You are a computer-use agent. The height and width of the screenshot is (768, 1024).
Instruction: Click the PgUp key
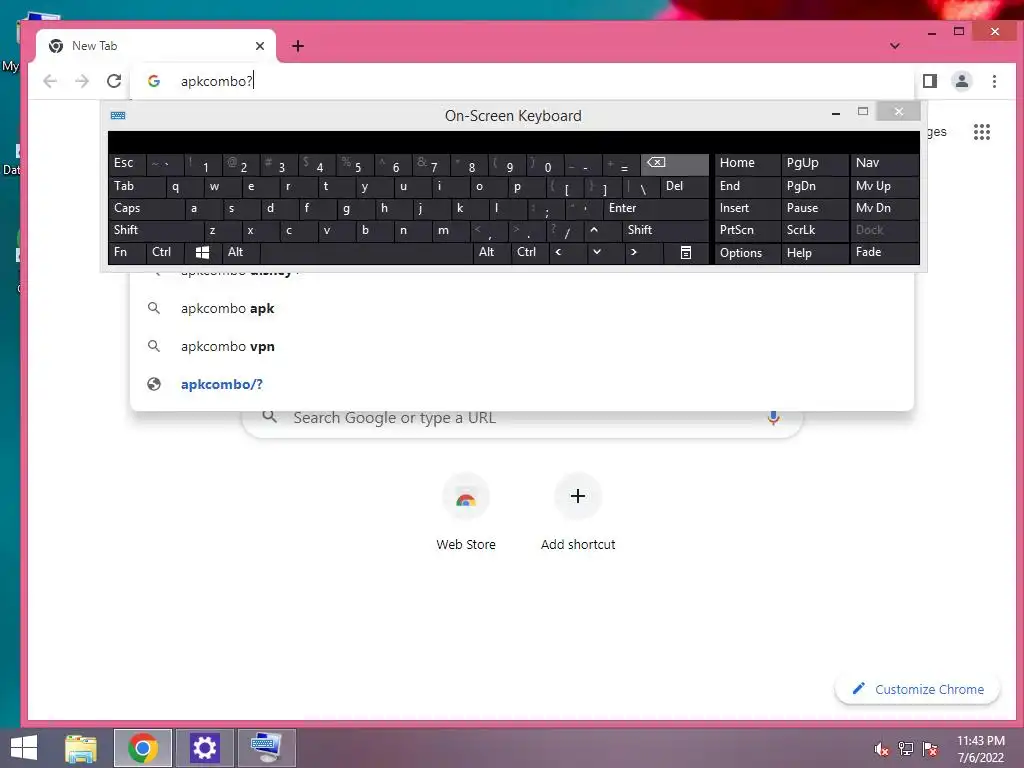click(x=814, y=164)
